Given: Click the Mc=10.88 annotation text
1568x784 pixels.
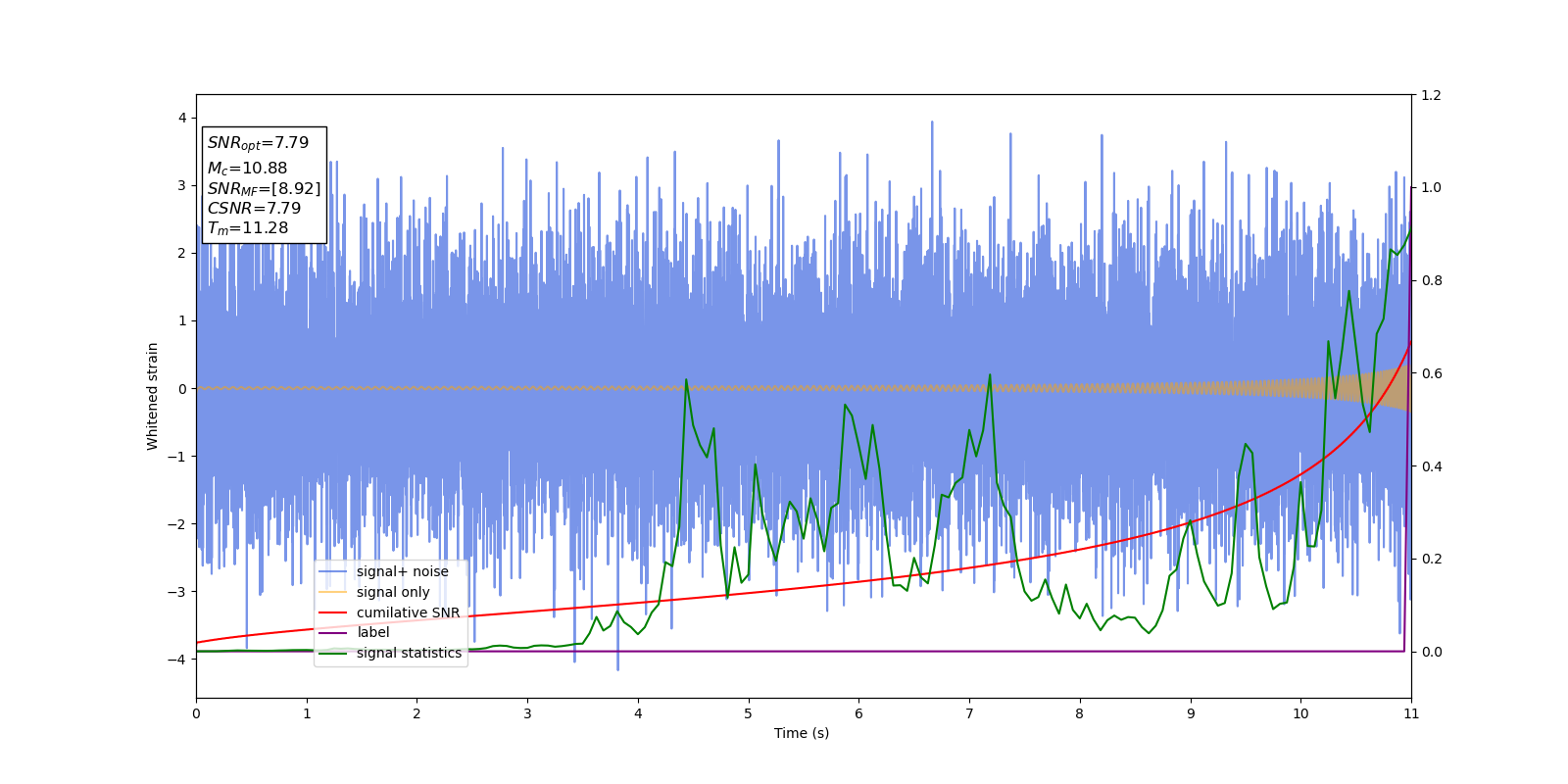Looking at the screenshot, I should pos(247,168).
